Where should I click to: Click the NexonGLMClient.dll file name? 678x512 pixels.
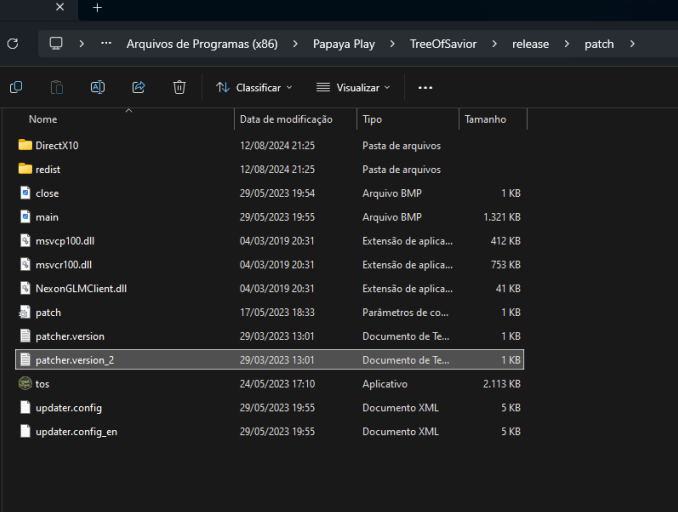(81, 288)
